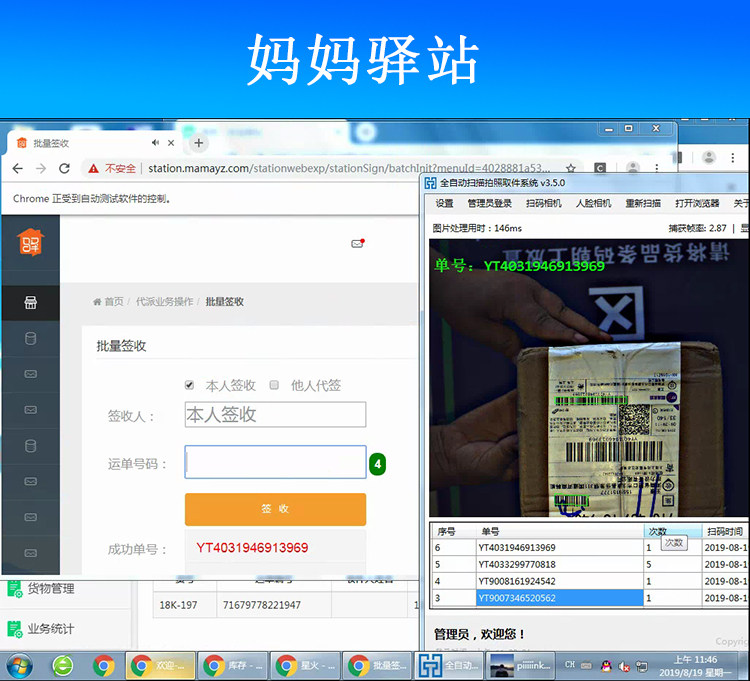Open the piiiink taskbar window
The width and height of the screenshot is (750, 681).
[520, 666]
